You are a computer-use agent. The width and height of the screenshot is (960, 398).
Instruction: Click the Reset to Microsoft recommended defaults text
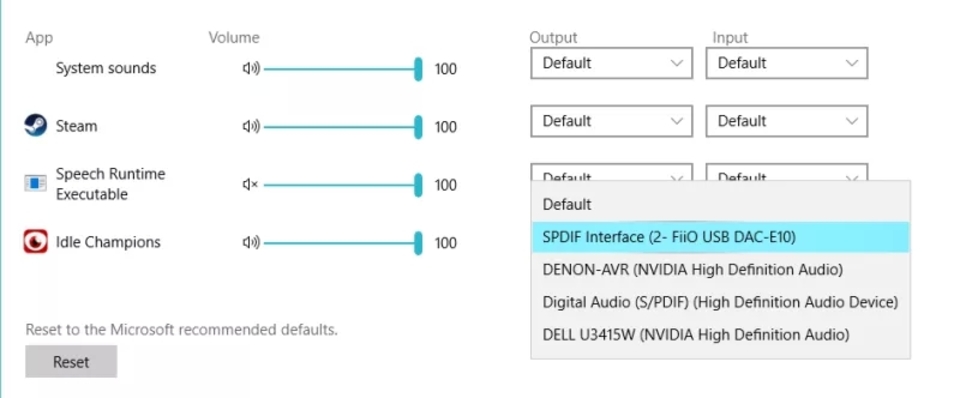pyautogui.click(x=182, y=330)
